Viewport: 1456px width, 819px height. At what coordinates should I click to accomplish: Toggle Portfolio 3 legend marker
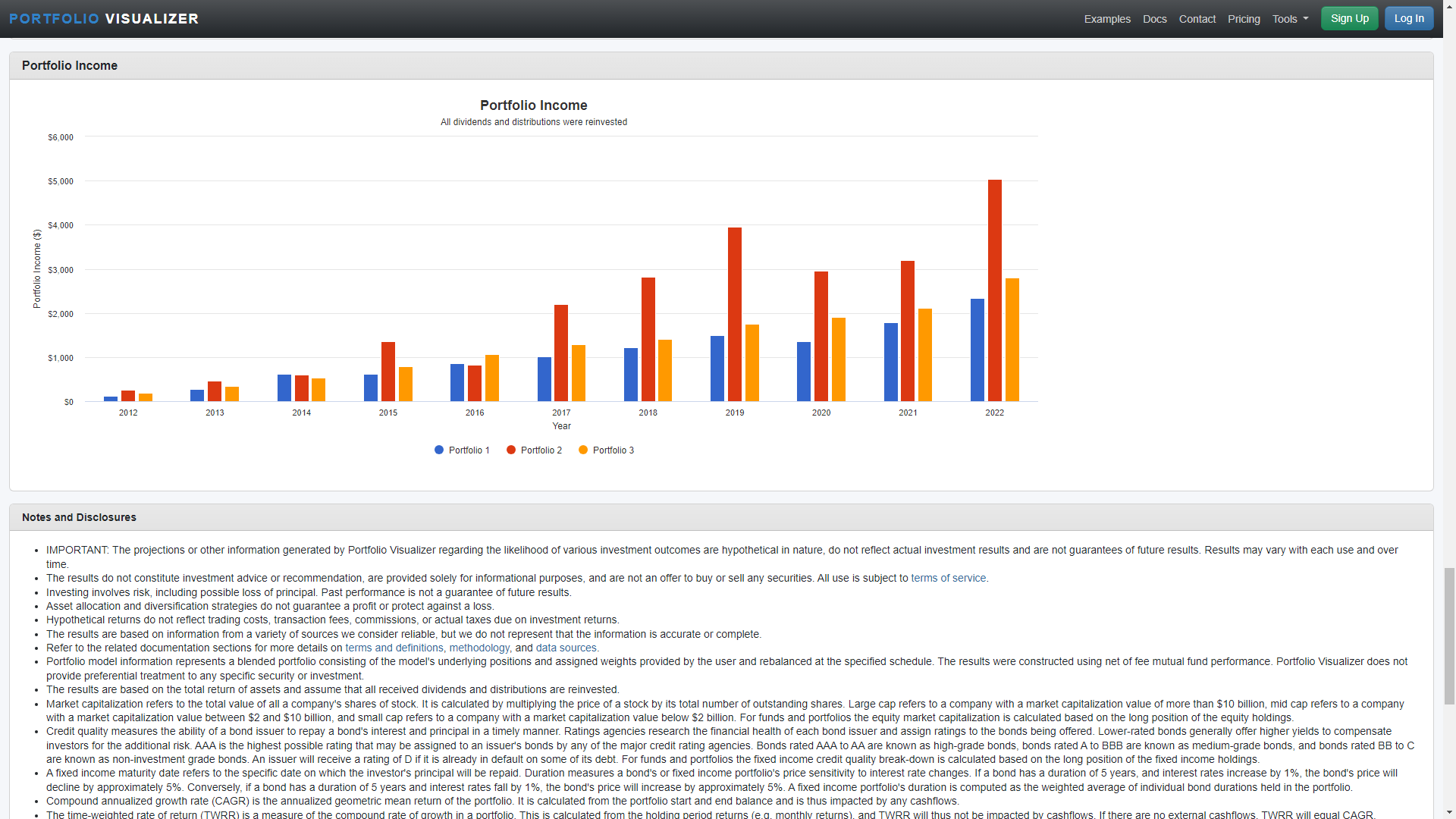pos(583,450)
